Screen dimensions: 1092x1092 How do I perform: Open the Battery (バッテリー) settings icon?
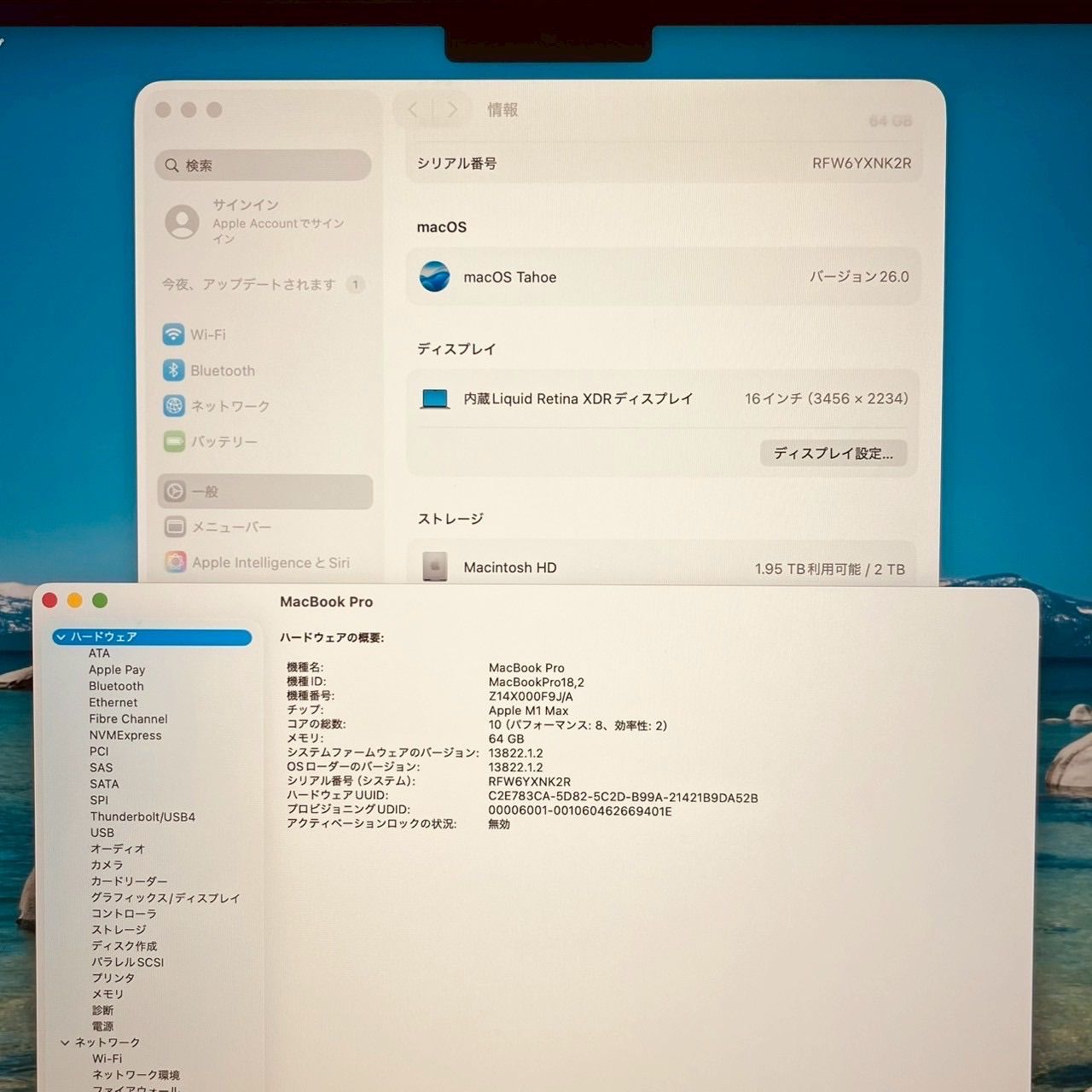point(173,442)
